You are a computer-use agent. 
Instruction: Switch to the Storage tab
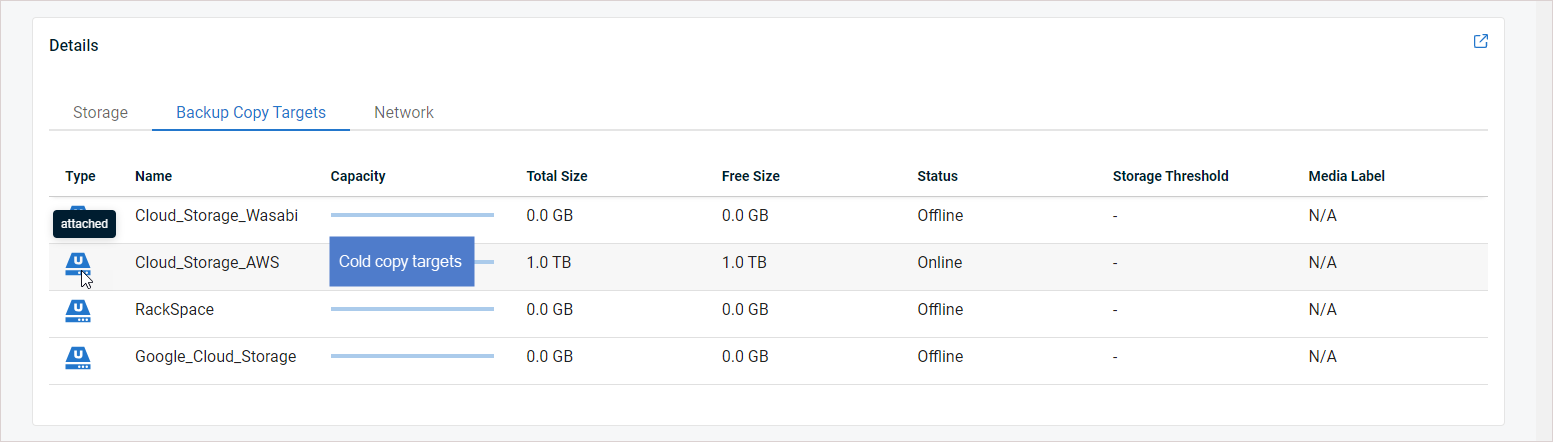pyautogui.click(x=100, y=112)
